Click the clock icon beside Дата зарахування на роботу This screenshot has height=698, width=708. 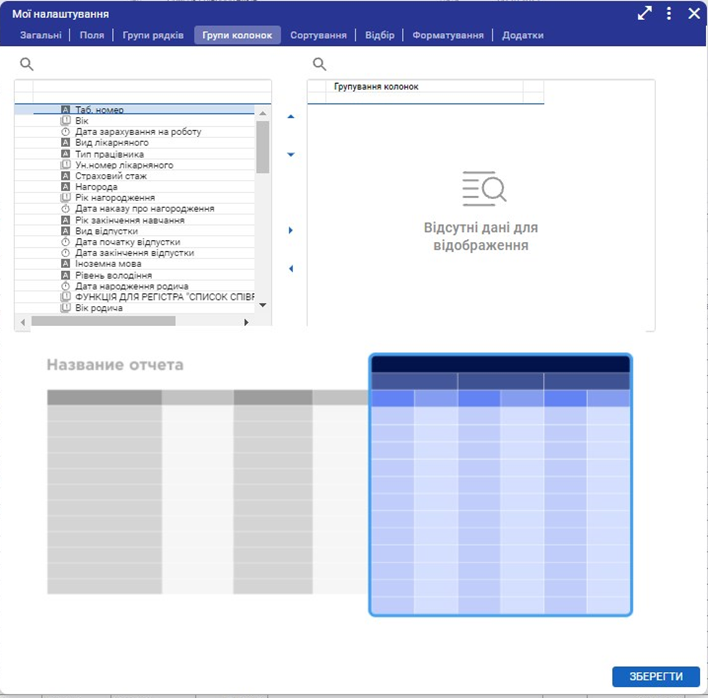coord(66,132)
